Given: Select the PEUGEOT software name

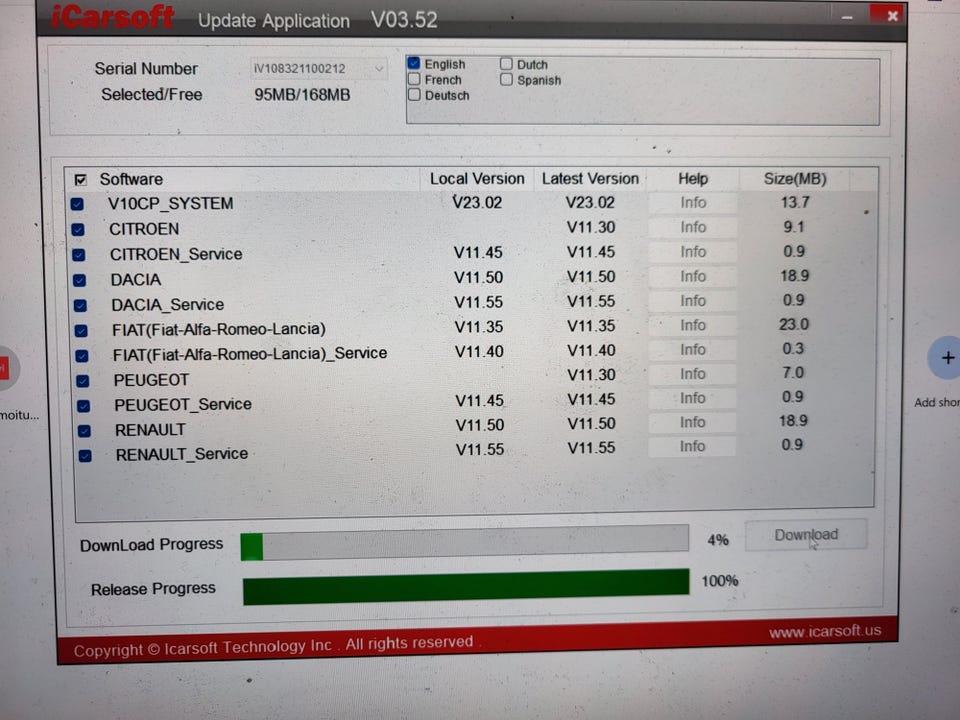Looking at the screenshot, I should pyautogui.click(x=151, y=380).
